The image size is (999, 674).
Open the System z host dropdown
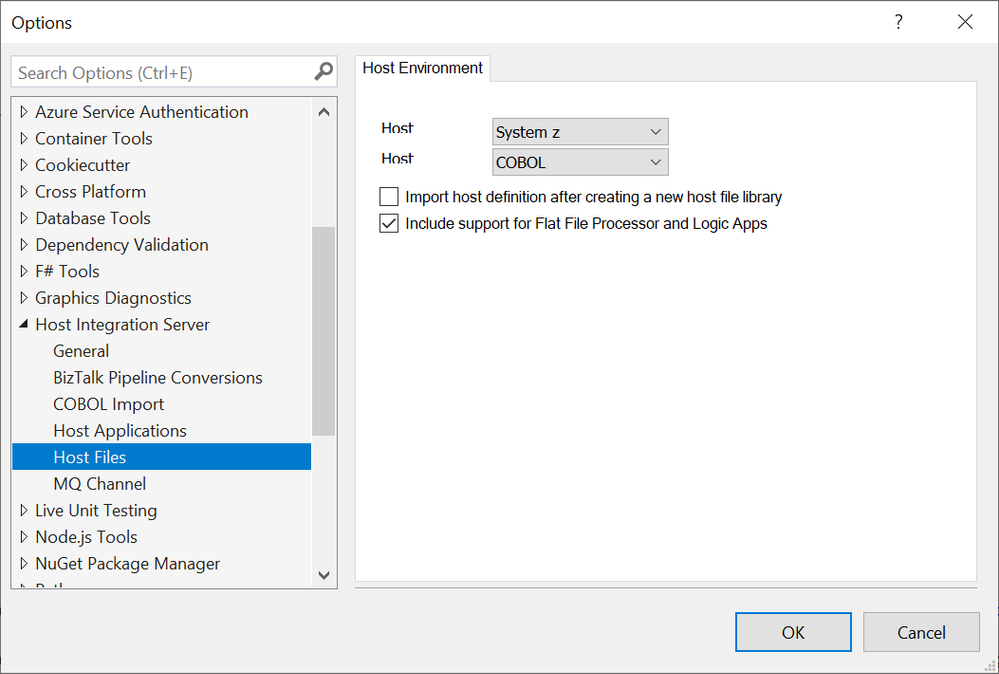tap(580, 132)
